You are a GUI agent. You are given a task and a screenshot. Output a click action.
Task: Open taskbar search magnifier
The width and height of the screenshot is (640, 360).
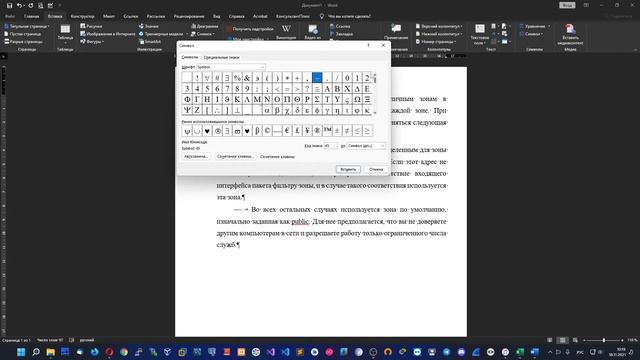36,352
